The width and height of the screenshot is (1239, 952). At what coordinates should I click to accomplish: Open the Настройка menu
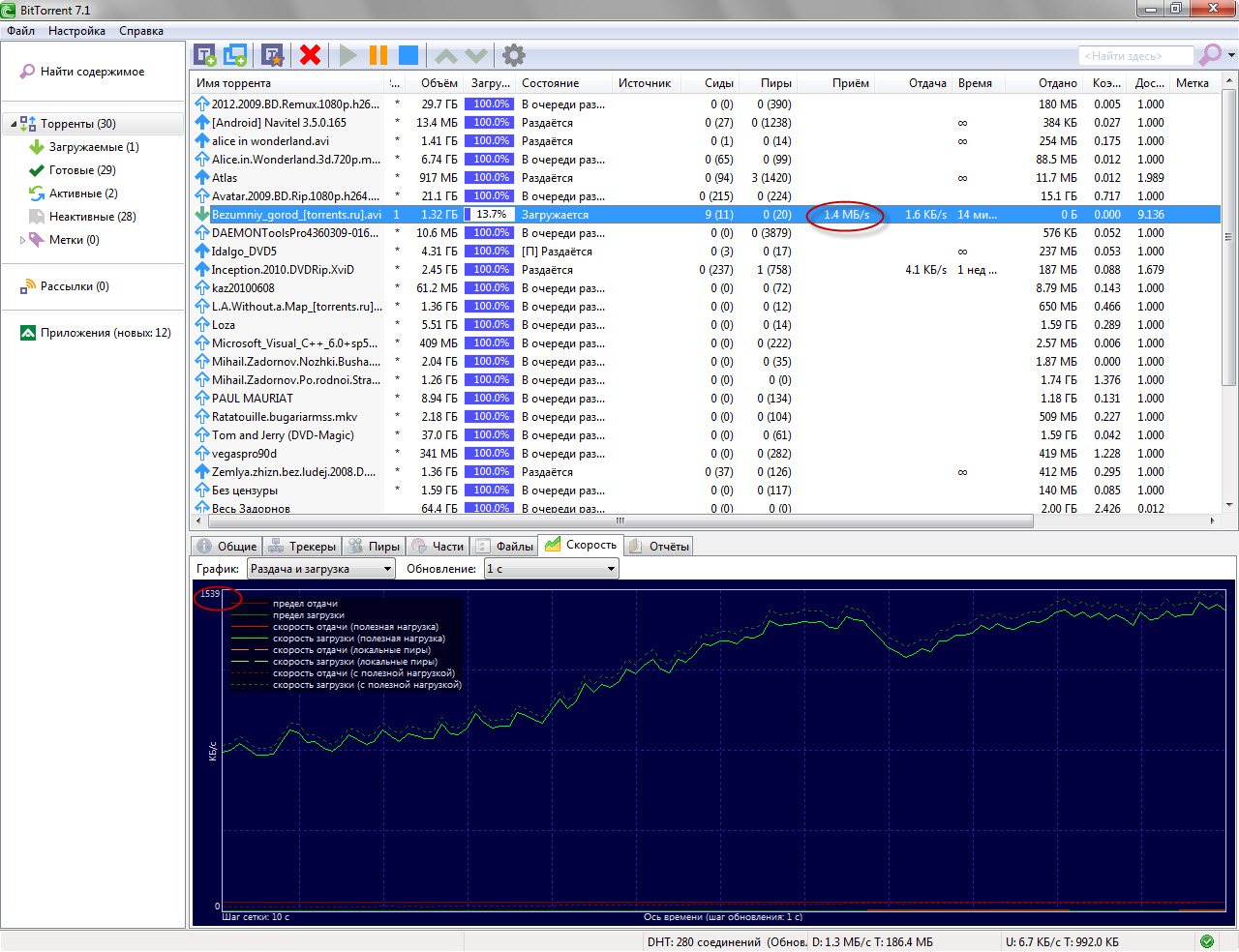[76, 31]
